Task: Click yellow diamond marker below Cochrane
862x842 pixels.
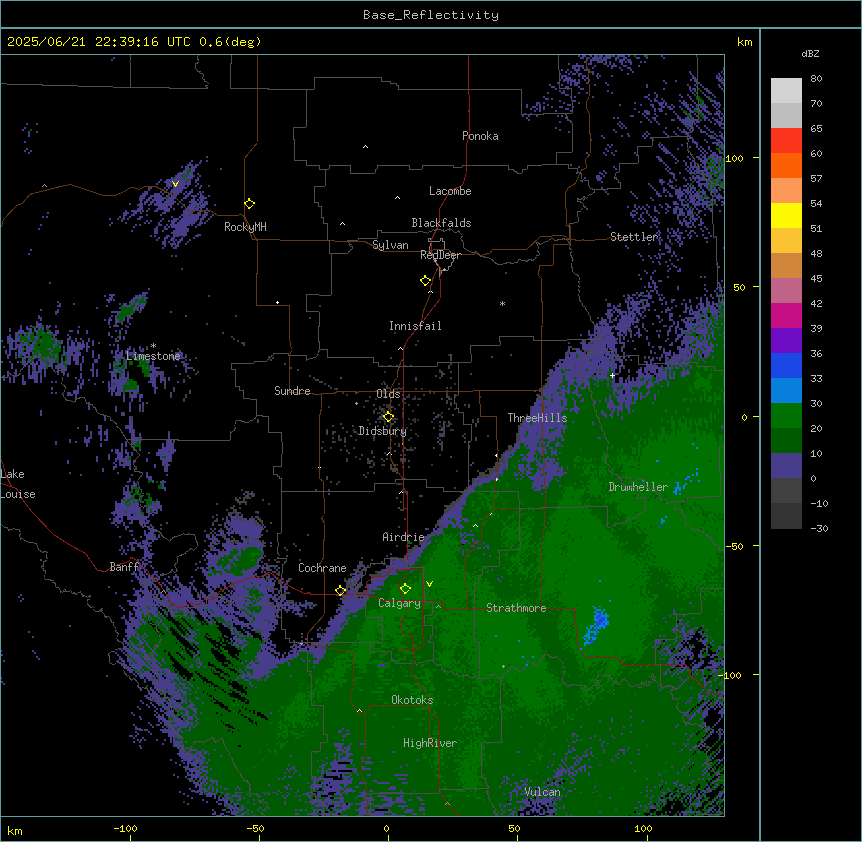Action: point(341,590)
